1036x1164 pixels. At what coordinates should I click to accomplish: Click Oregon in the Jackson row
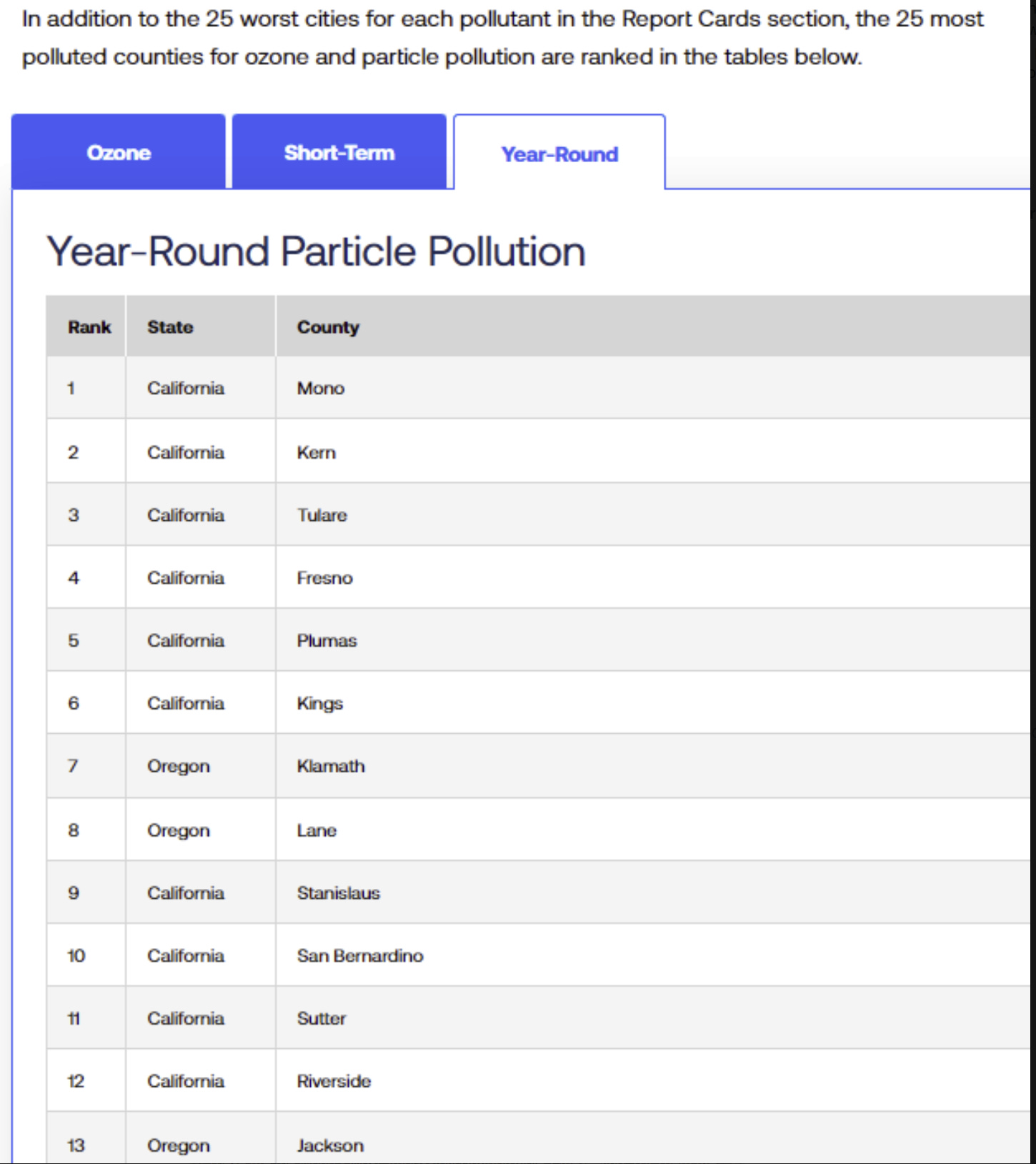[179, 1146]
